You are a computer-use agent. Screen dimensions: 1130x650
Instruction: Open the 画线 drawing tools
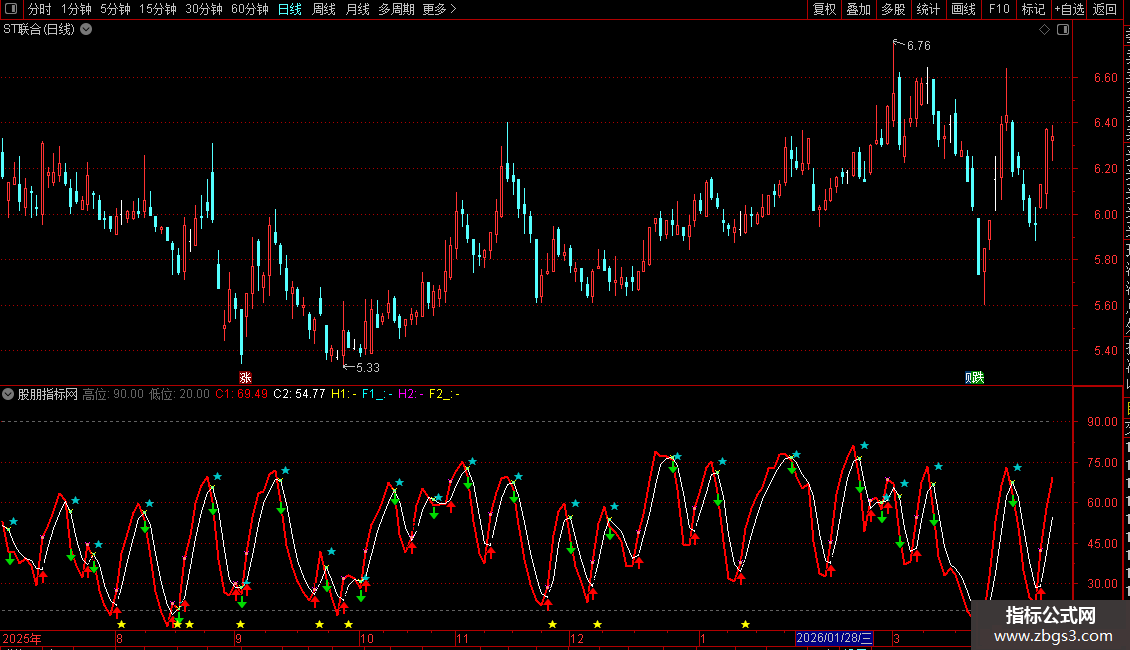(964, 9)
